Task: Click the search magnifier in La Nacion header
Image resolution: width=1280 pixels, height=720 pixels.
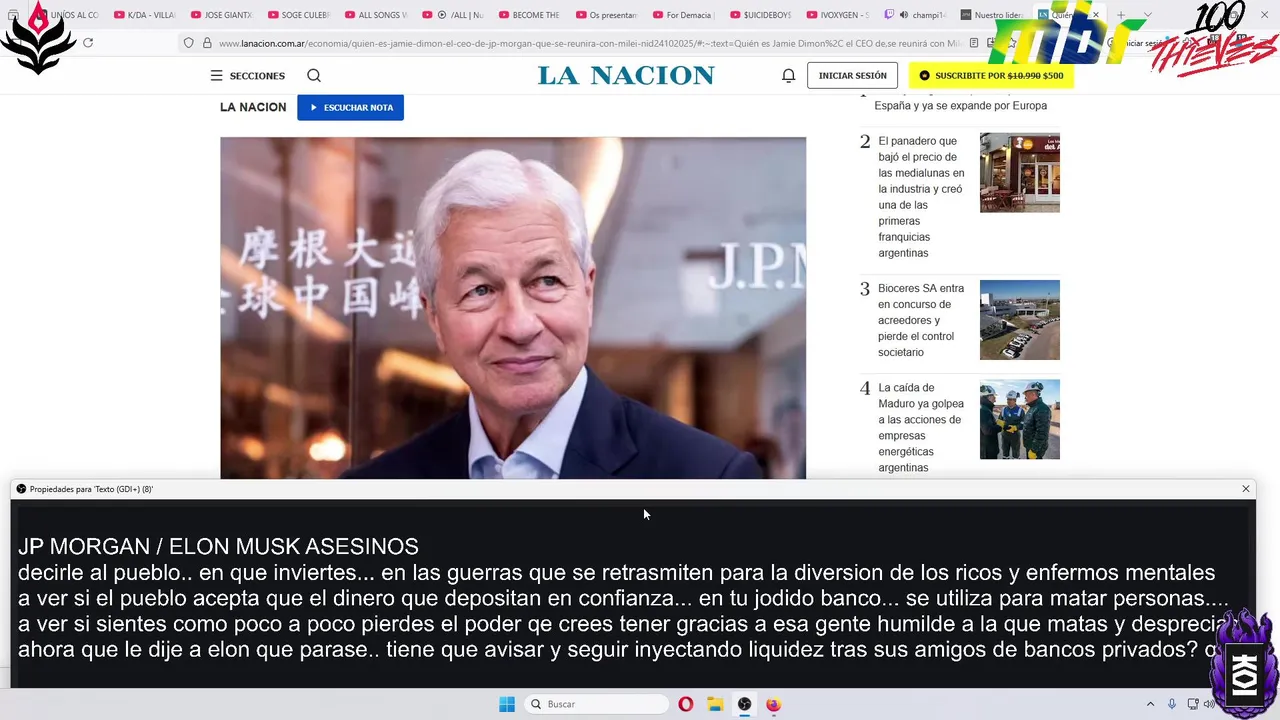Action: pyautogui.click(x=314, y=76)
